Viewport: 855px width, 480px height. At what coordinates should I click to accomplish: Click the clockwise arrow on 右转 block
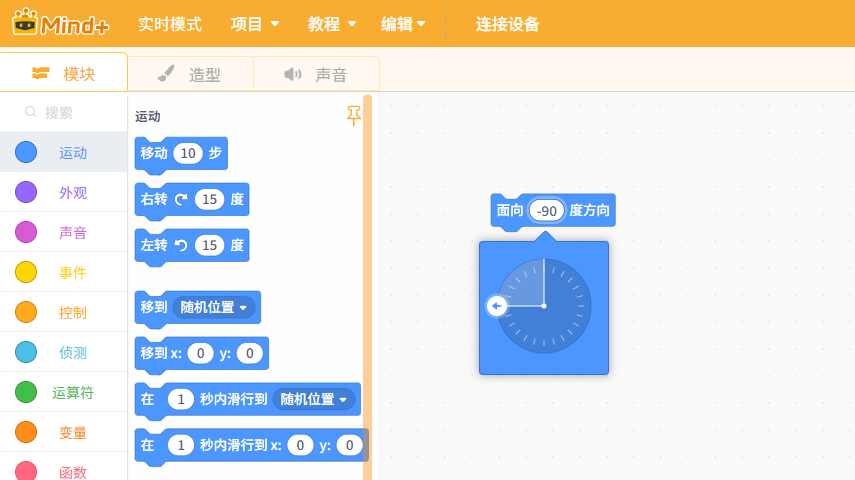pos(181,200)
